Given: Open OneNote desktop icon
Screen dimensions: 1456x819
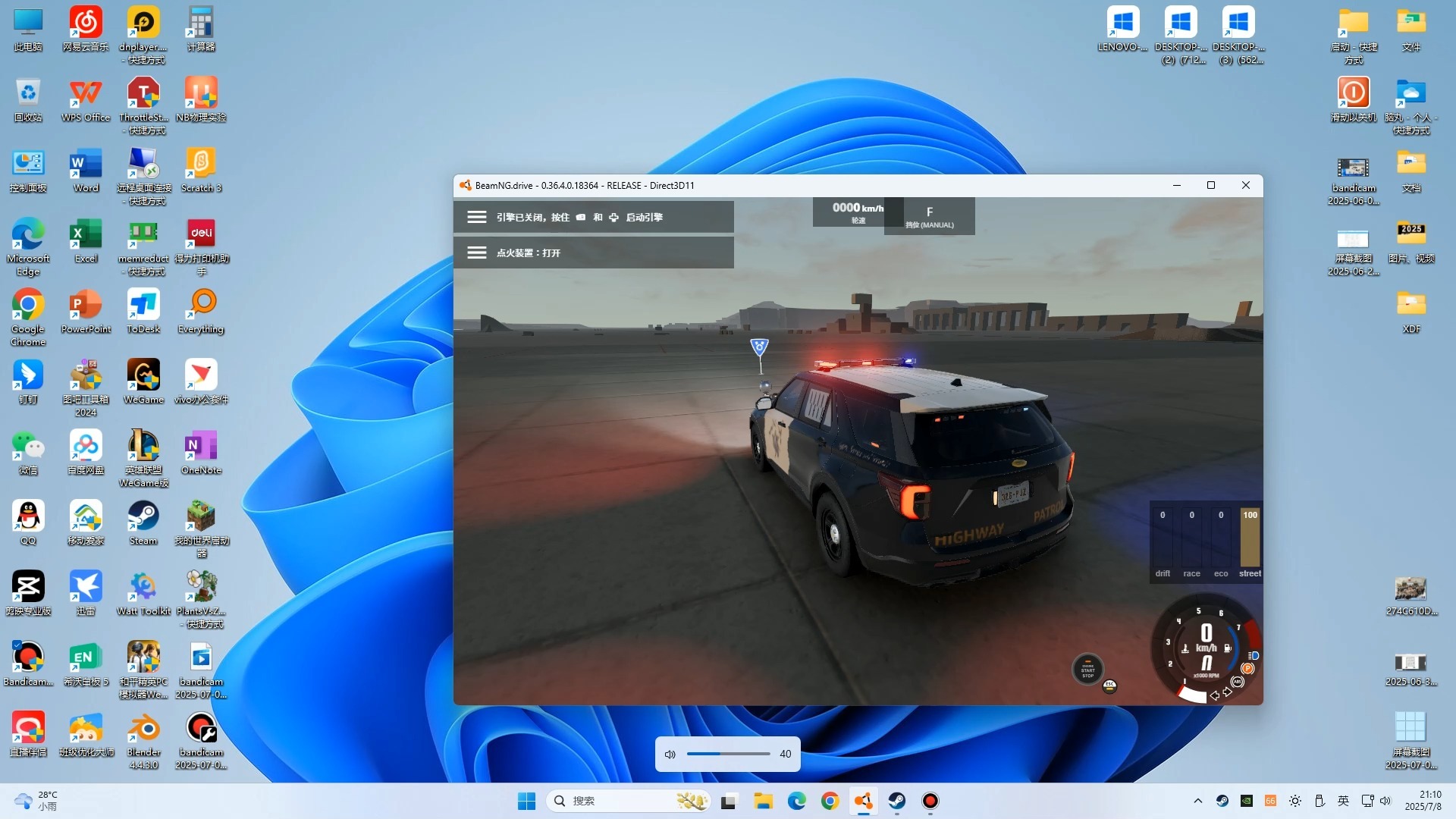Looking at the screenshot, I should pos(201,453).
